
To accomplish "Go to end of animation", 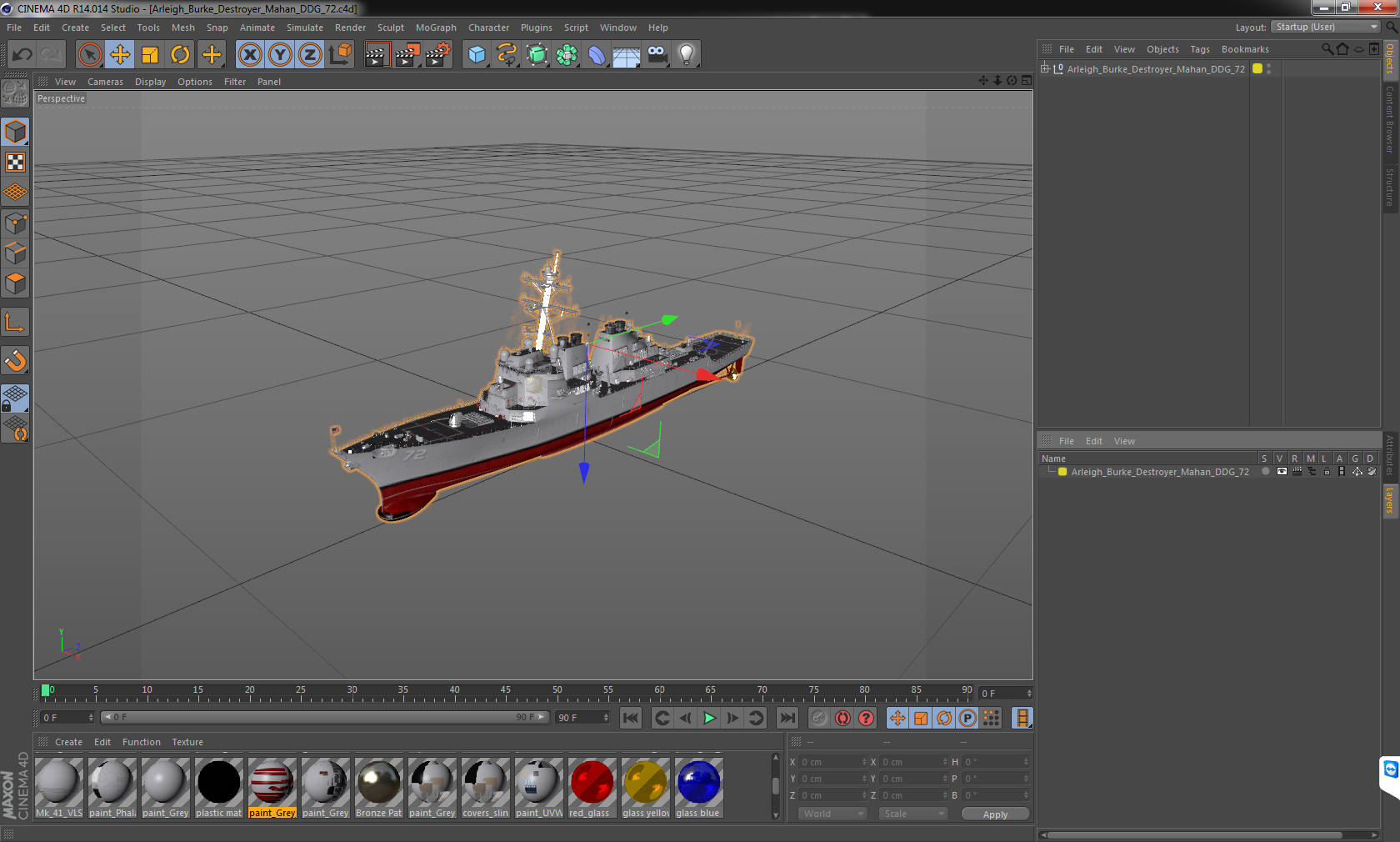I will click(787, 718).
